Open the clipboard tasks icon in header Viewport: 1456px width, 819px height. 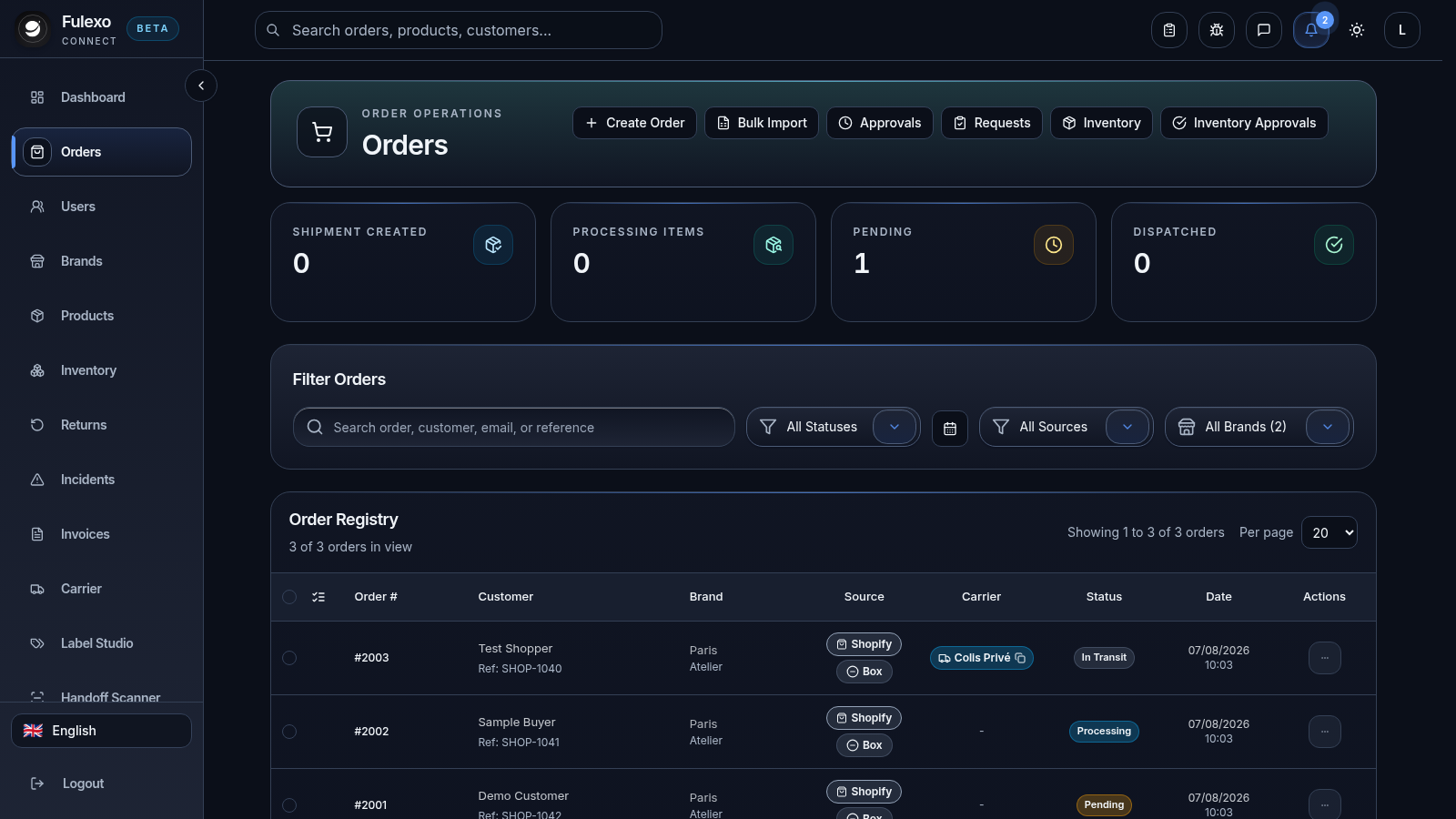click(1169, 30)
